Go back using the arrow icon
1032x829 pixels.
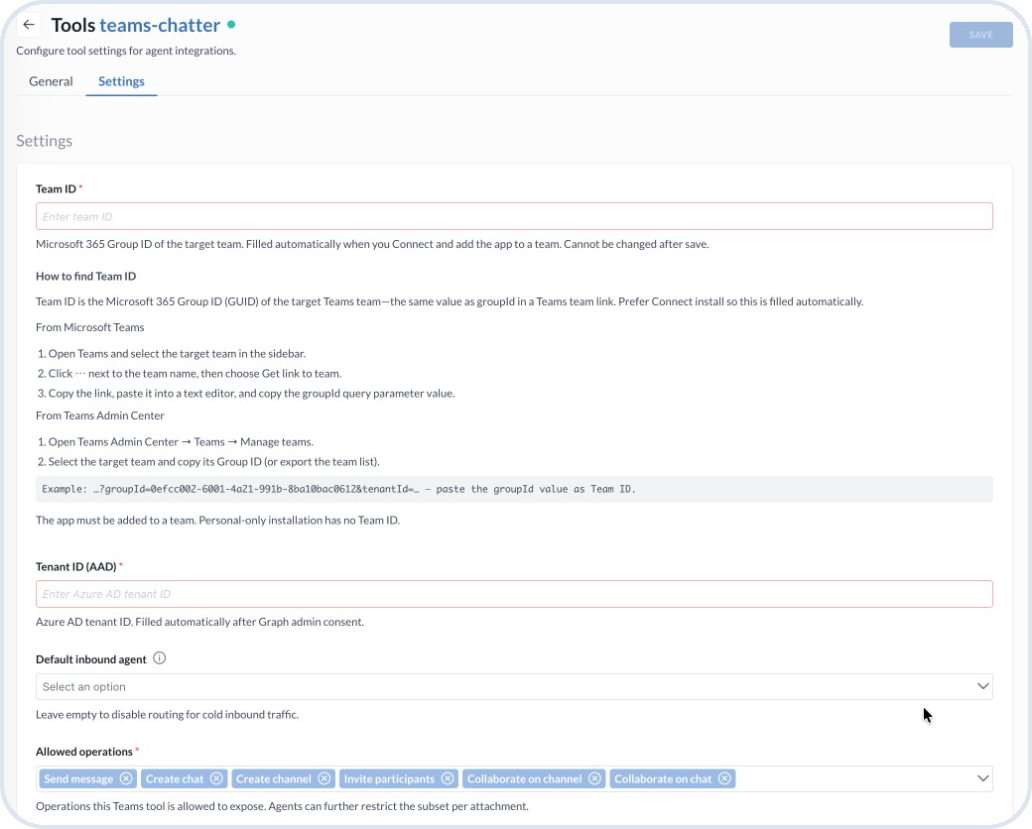coord(28,25)
